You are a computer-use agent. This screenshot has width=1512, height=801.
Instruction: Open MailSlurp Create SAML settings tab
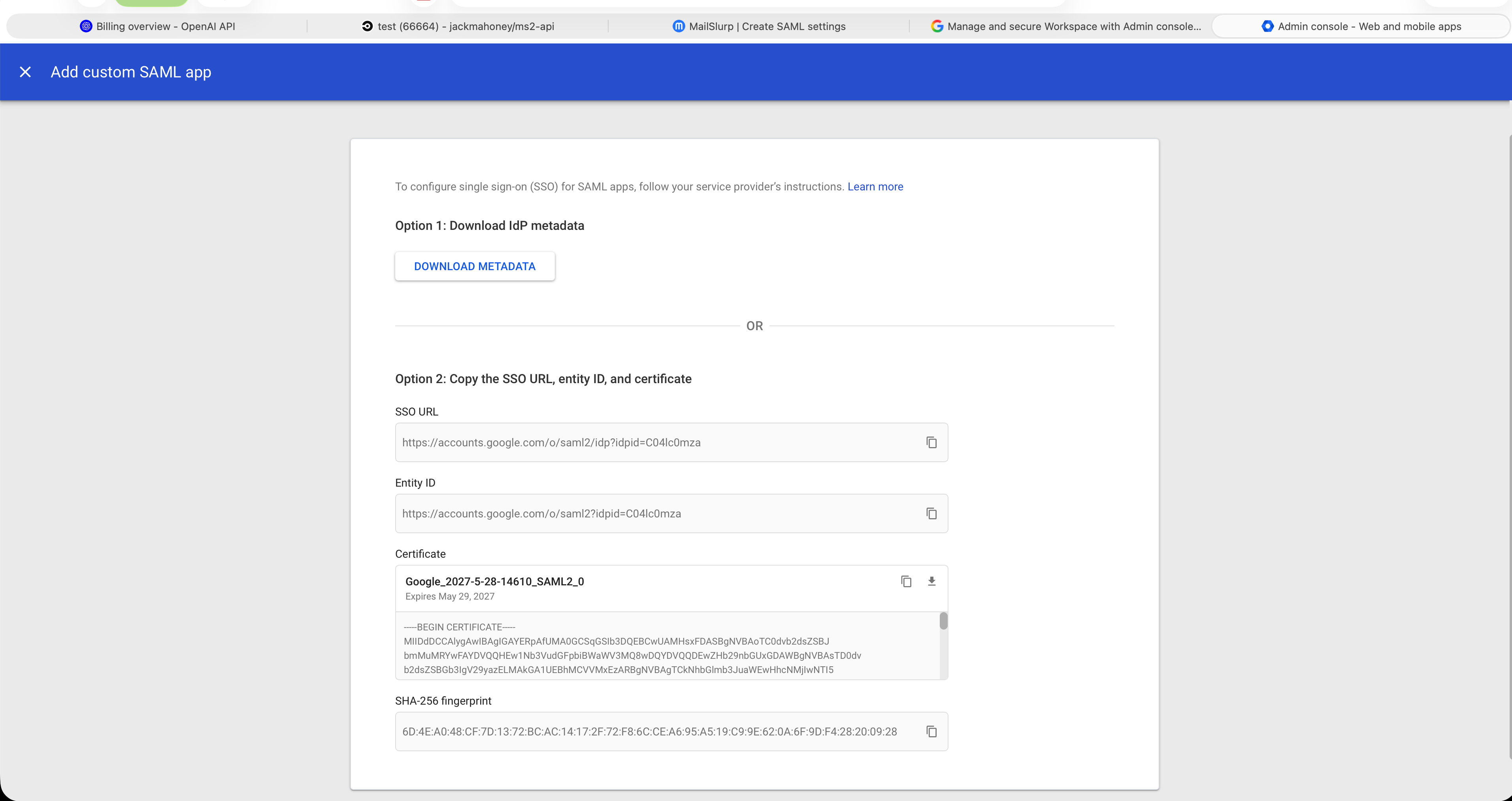tap(767, 26)
